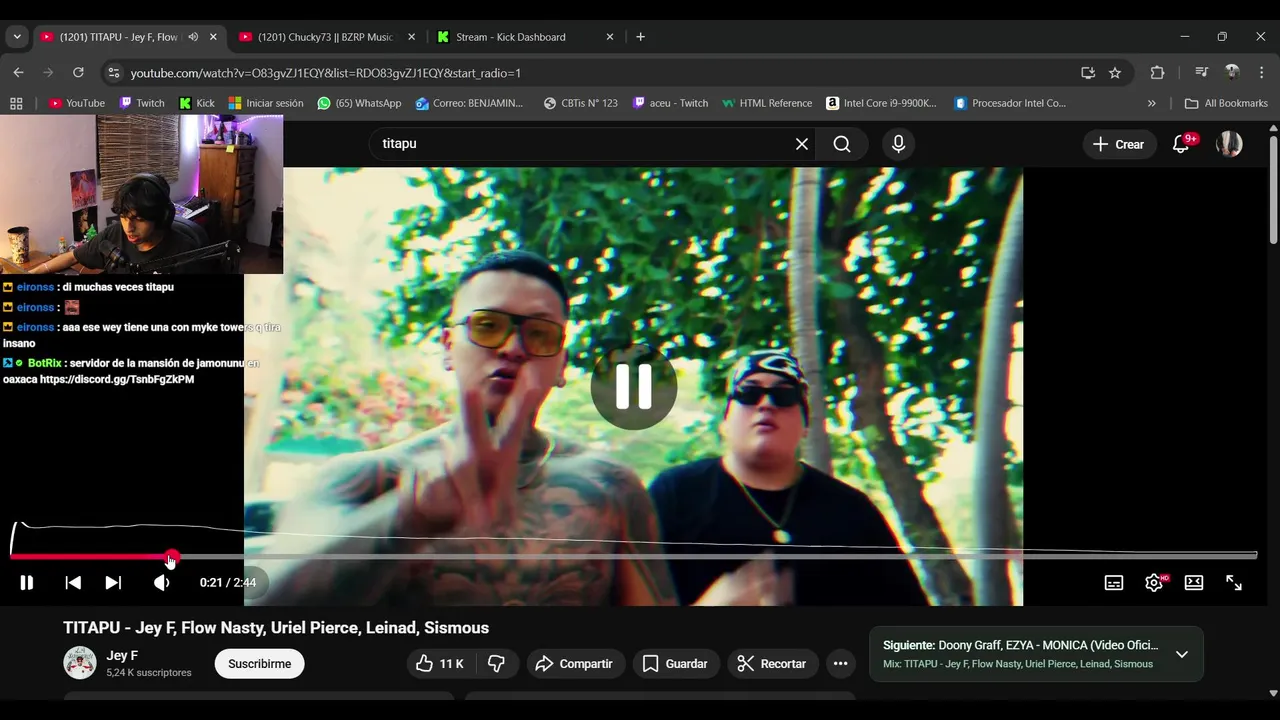Image resolution: width=1280 pixels, height=720 pixels.
Task: Dislike the TITAPU video
Action: [x=496, y=664]
